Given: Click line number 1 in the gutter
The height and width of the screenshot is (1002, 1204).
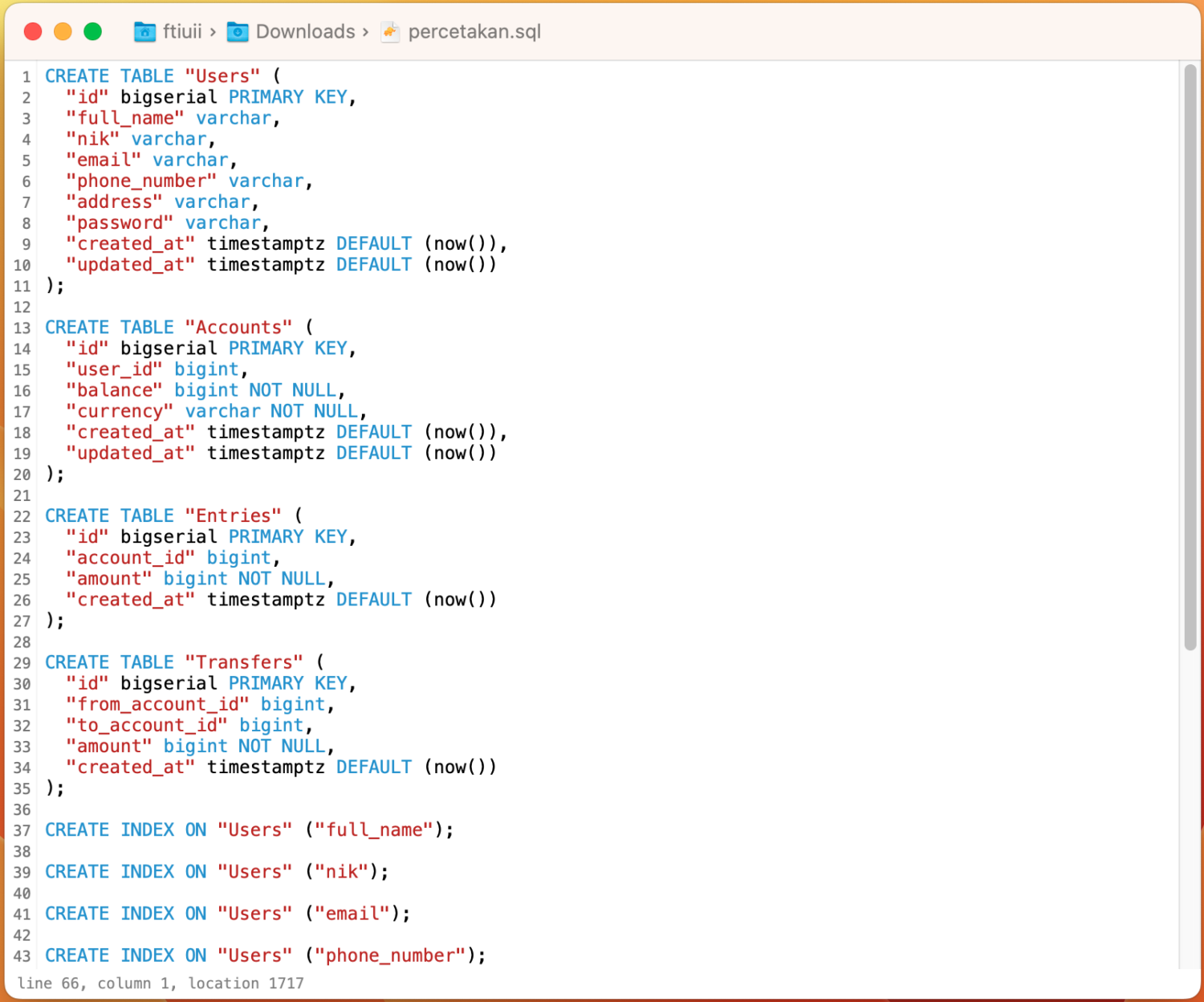Looking at the screenshot, I should tap(26, 75).
